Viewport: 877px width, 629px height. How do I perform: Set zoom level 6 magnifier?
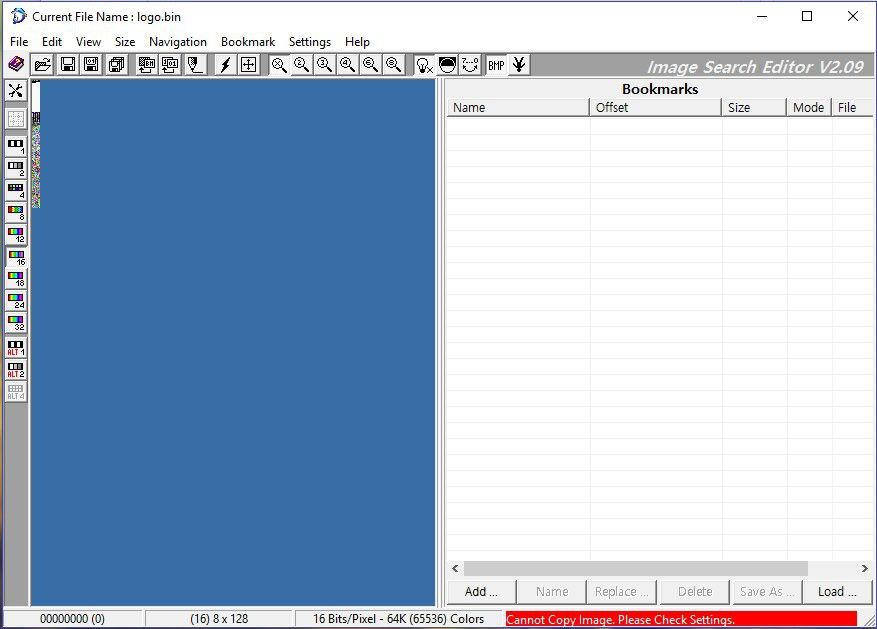(370, 65)
